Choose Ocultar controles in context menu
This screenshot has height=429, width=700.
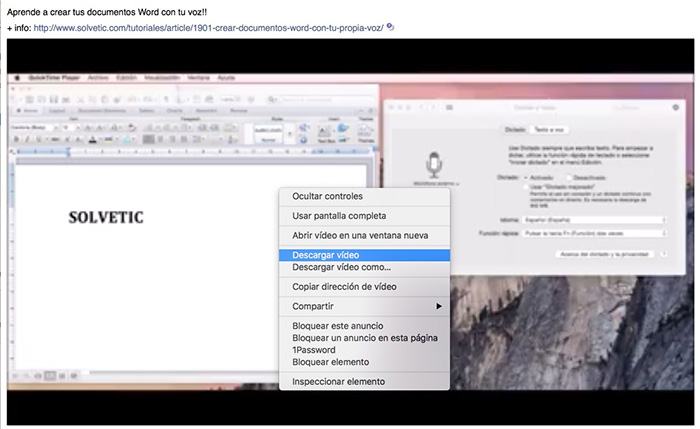click(x=364, y=196)
